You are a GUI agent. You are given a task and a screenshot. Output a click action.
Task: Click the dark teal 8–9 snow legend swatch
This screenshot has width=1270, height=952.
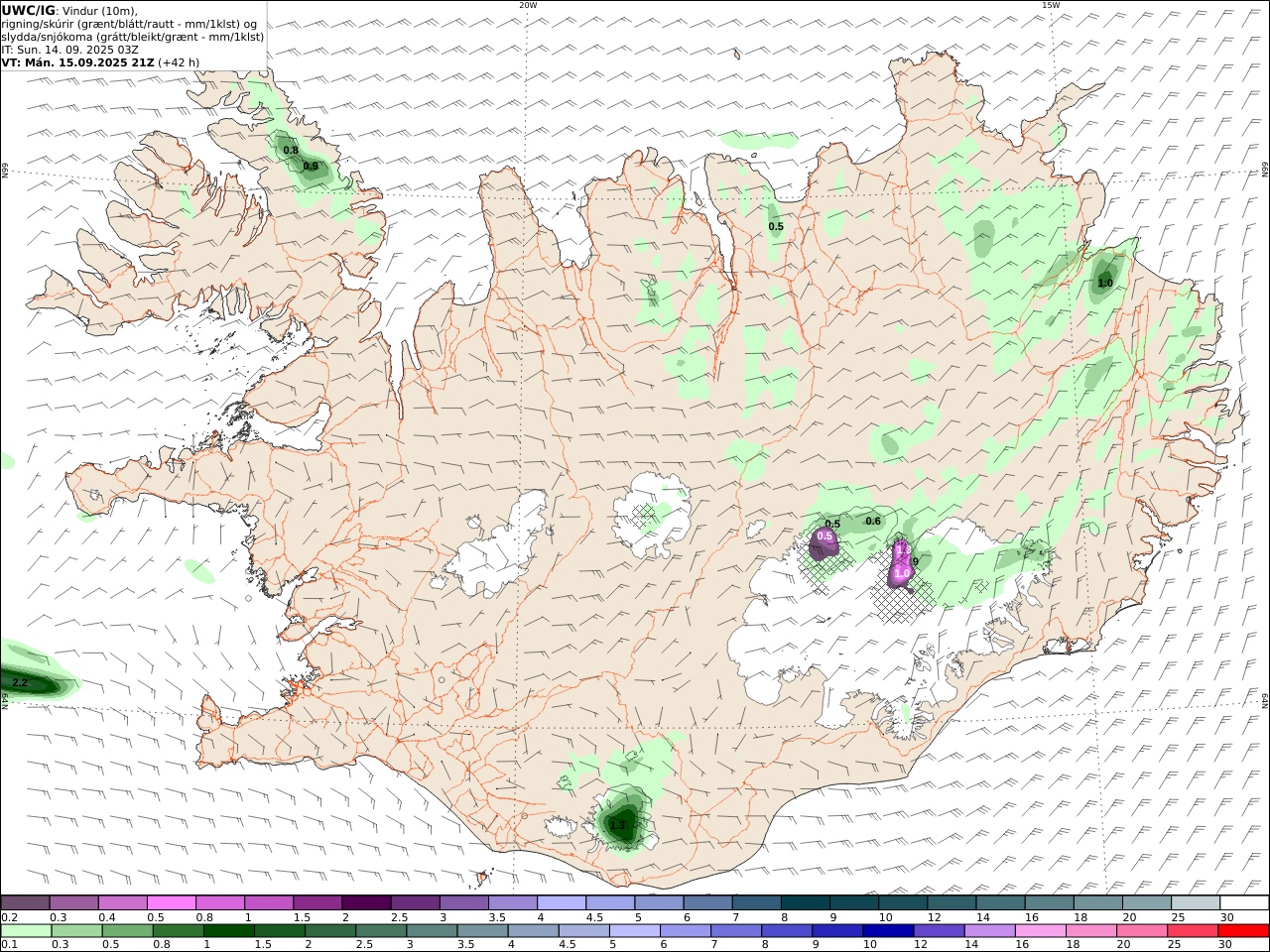click(x=804, y=903)
